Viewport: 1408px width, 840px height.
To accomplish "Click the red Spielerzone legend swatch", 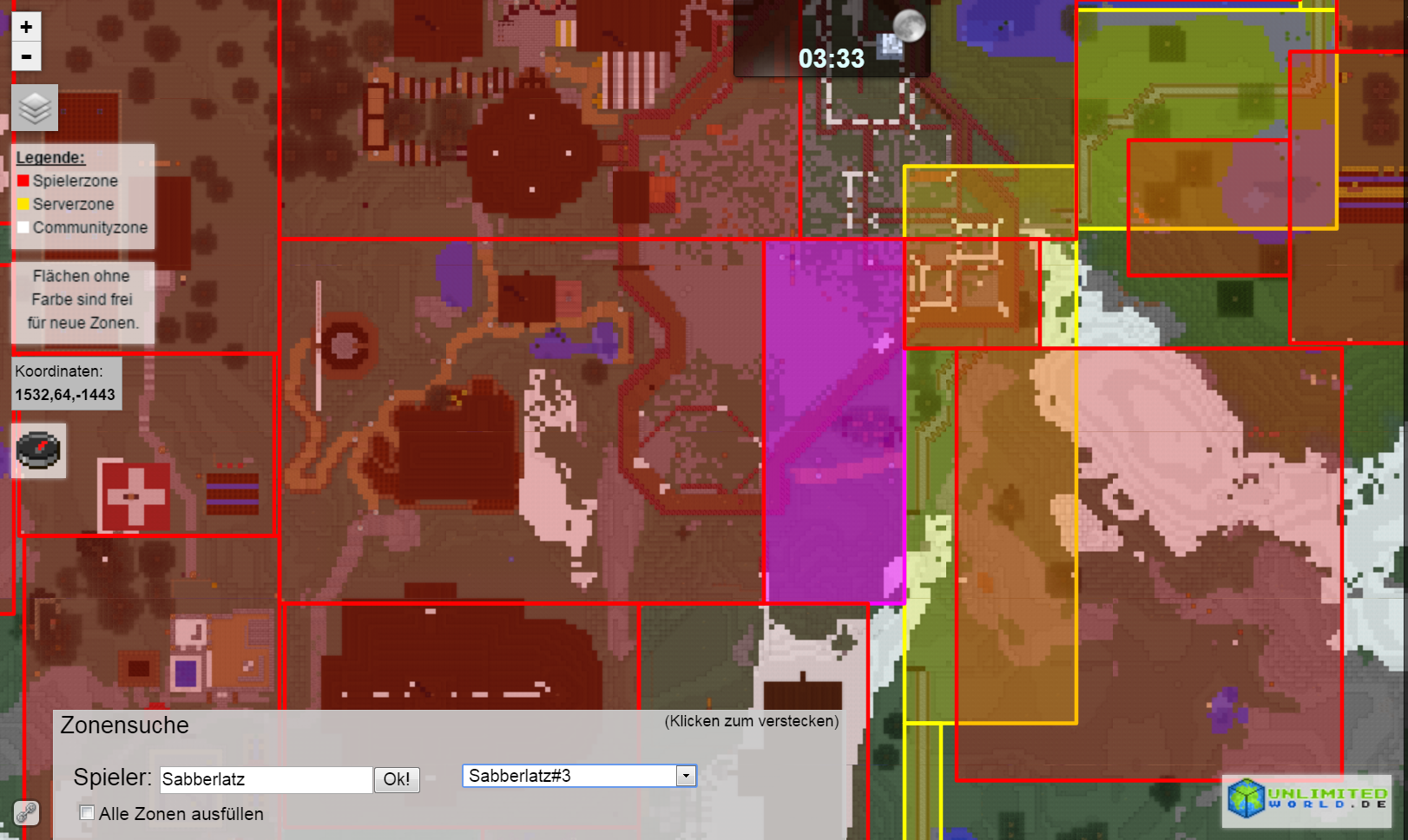I will tap(23, 180).
